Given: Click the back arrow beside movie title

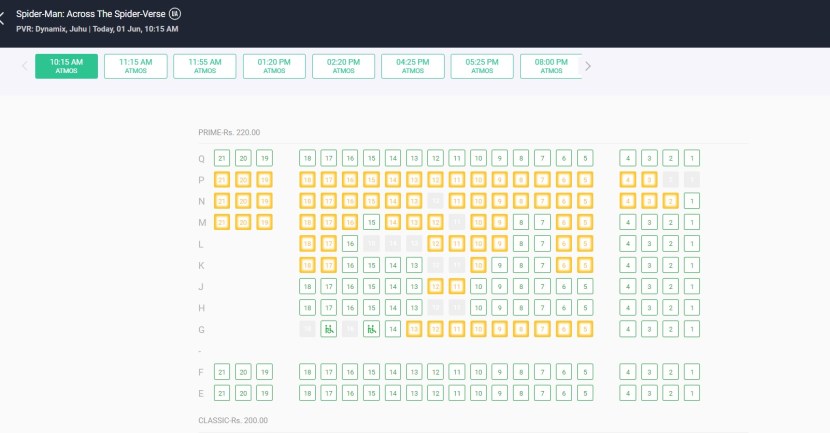Looking at the screenshot, I should 4,19.
